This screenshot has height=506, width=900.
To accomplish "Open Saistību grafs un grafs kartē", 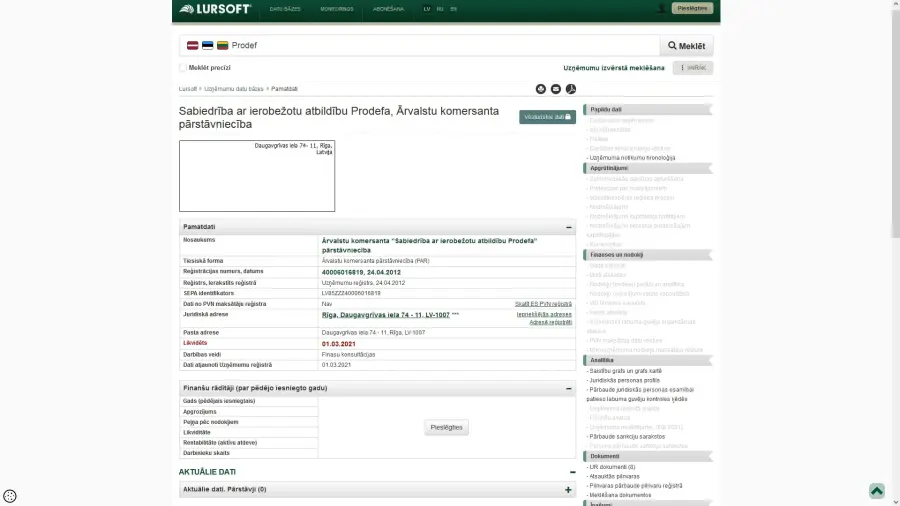I will (625, 371).
